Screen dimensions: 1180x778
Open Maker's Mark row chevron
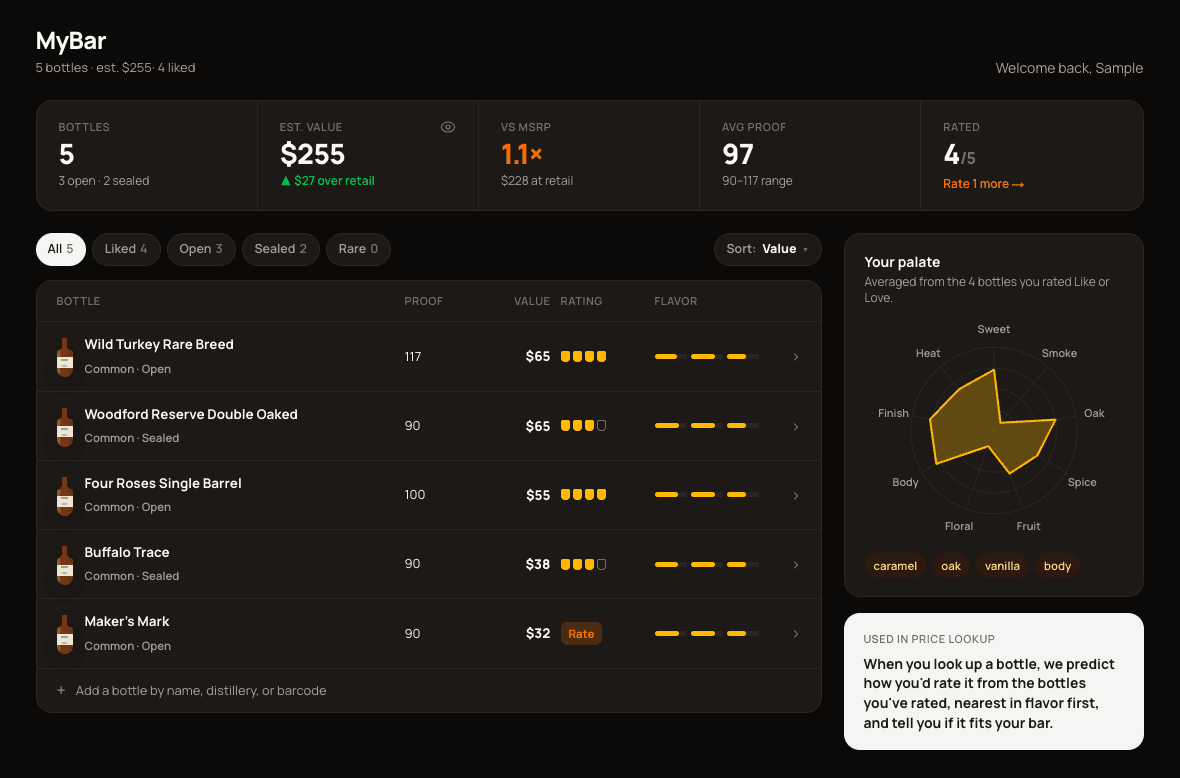click(x=795, y=634)
